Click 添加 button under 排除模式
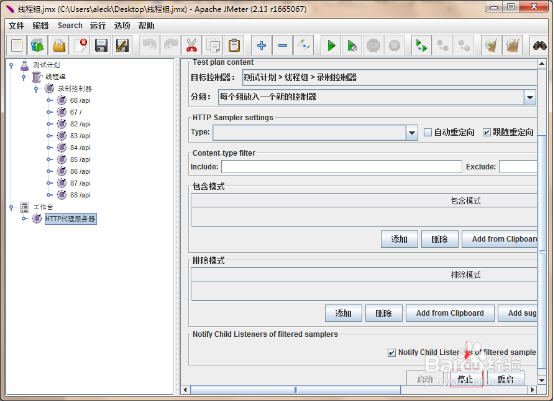This screenshot has width=554, height=401. [343, 313]
